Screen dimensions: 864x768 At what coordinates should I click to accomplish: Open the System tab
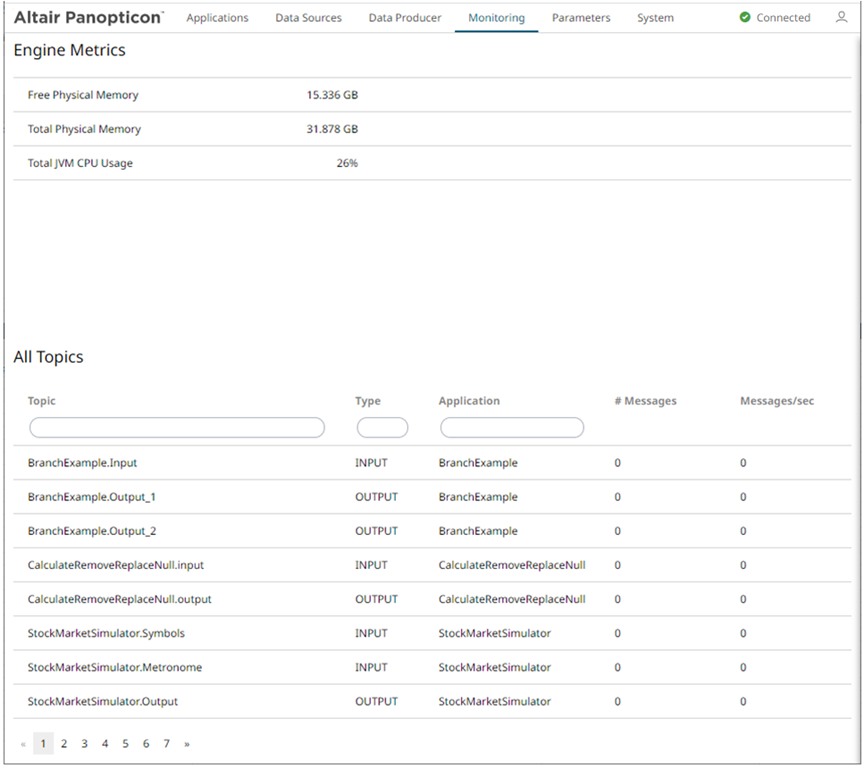pos(655,18)
